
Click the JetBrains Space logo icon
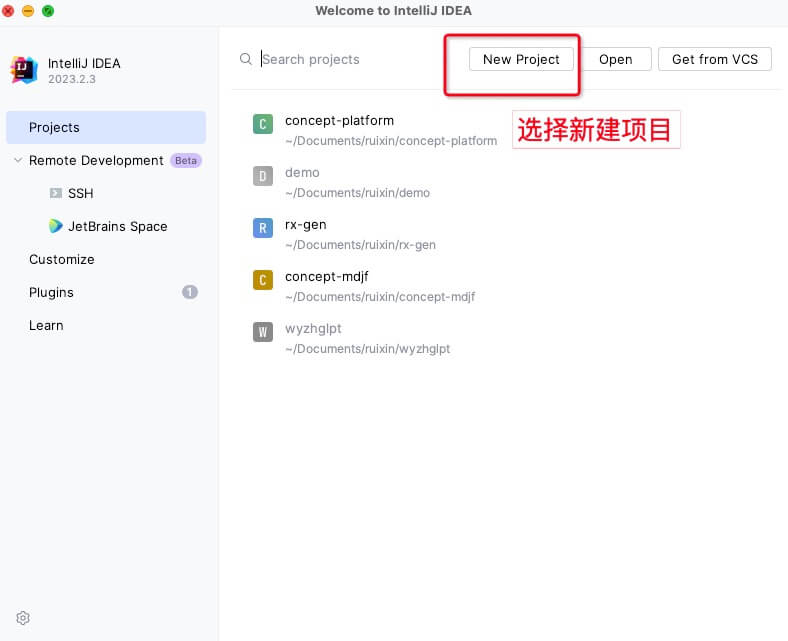tap(56, 226)
